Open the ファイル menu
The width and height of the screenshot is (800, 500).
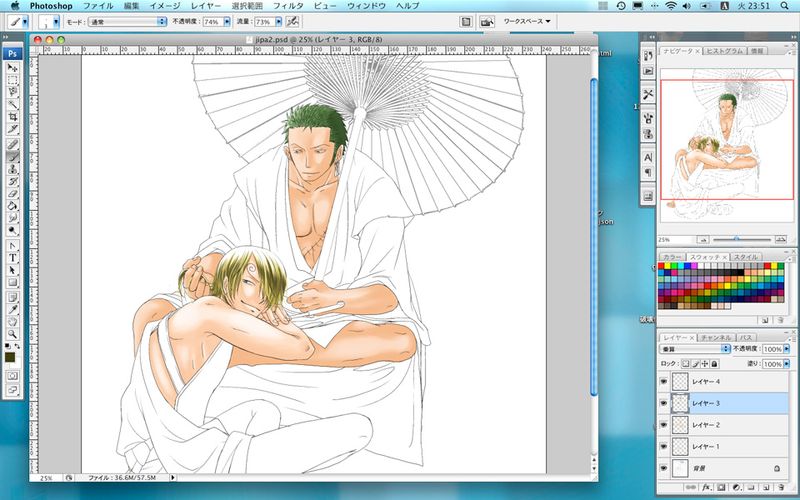98,6
